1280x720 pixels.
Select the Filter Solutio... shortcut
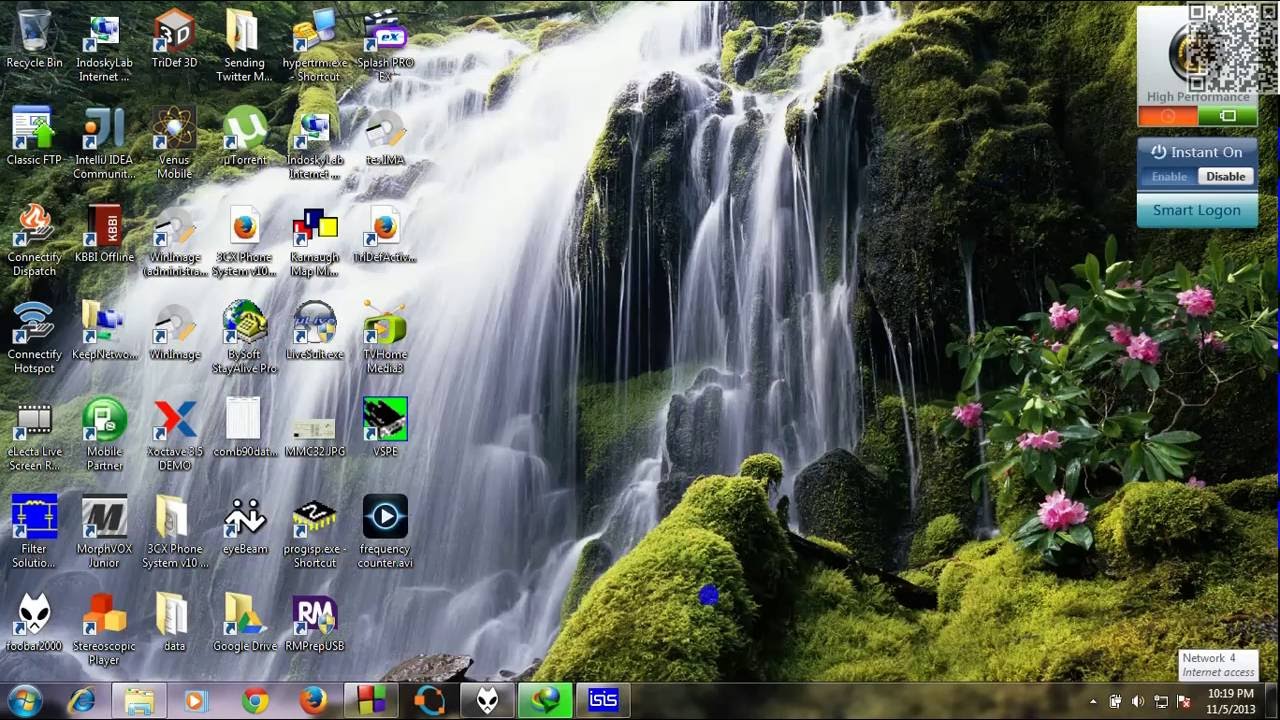[x=34, y=532]
